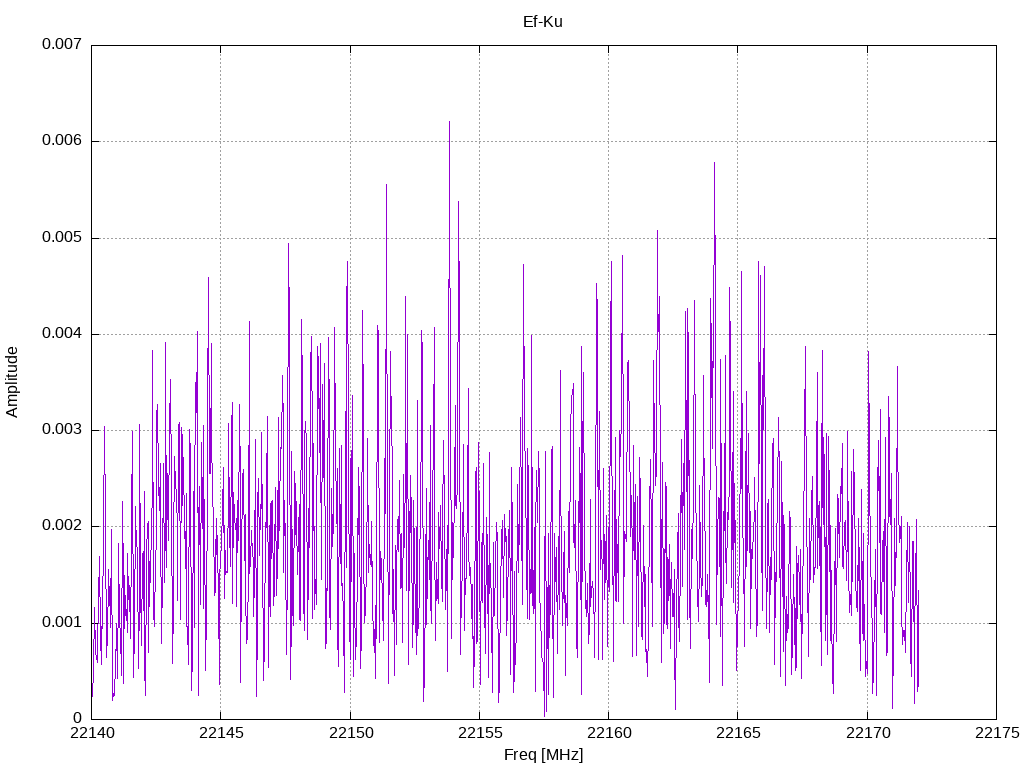Click the Ef-Ku plot title
The height and width of the screenshot is (768, 1024).
tap(543, 22)
